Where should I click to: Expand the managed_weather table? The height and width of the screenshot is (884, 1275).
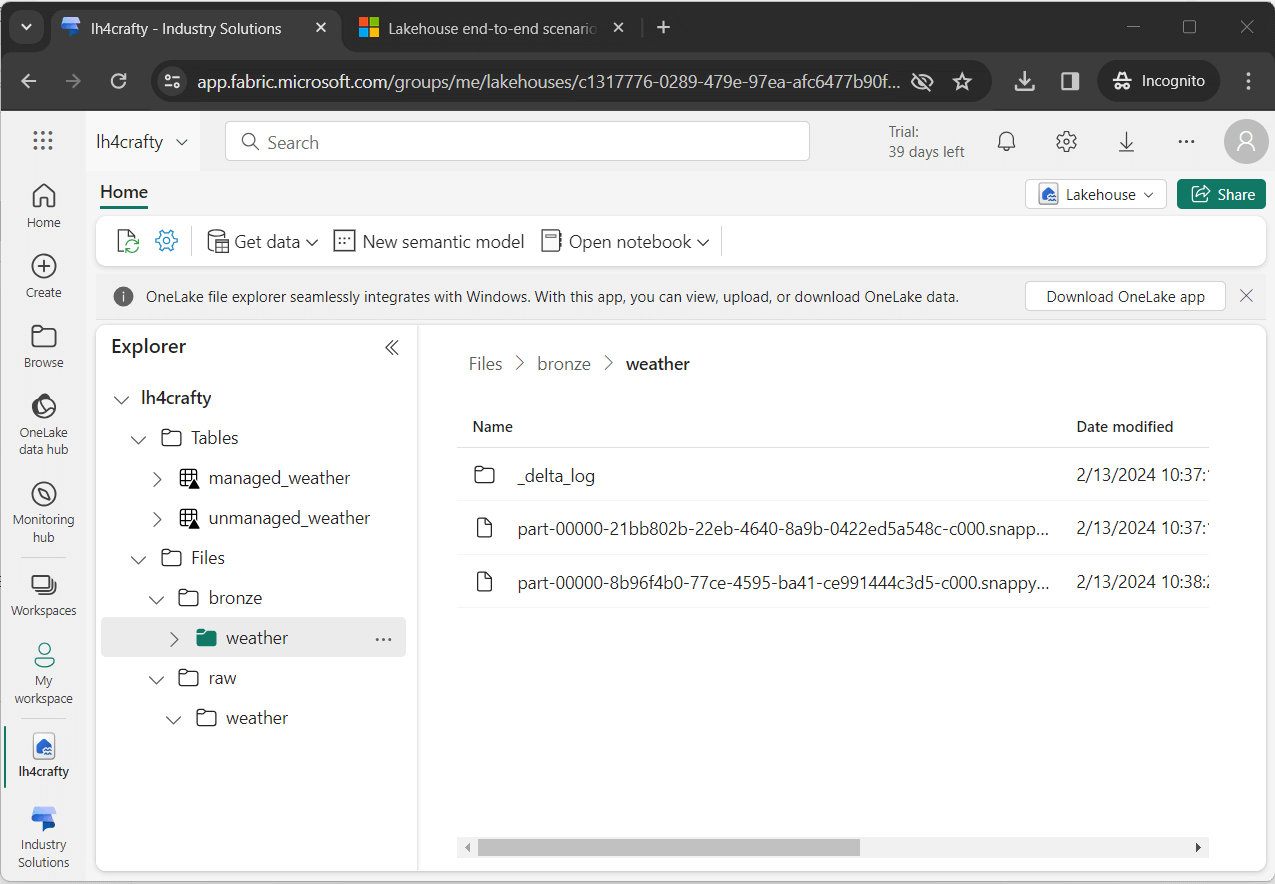coord(157,479)
